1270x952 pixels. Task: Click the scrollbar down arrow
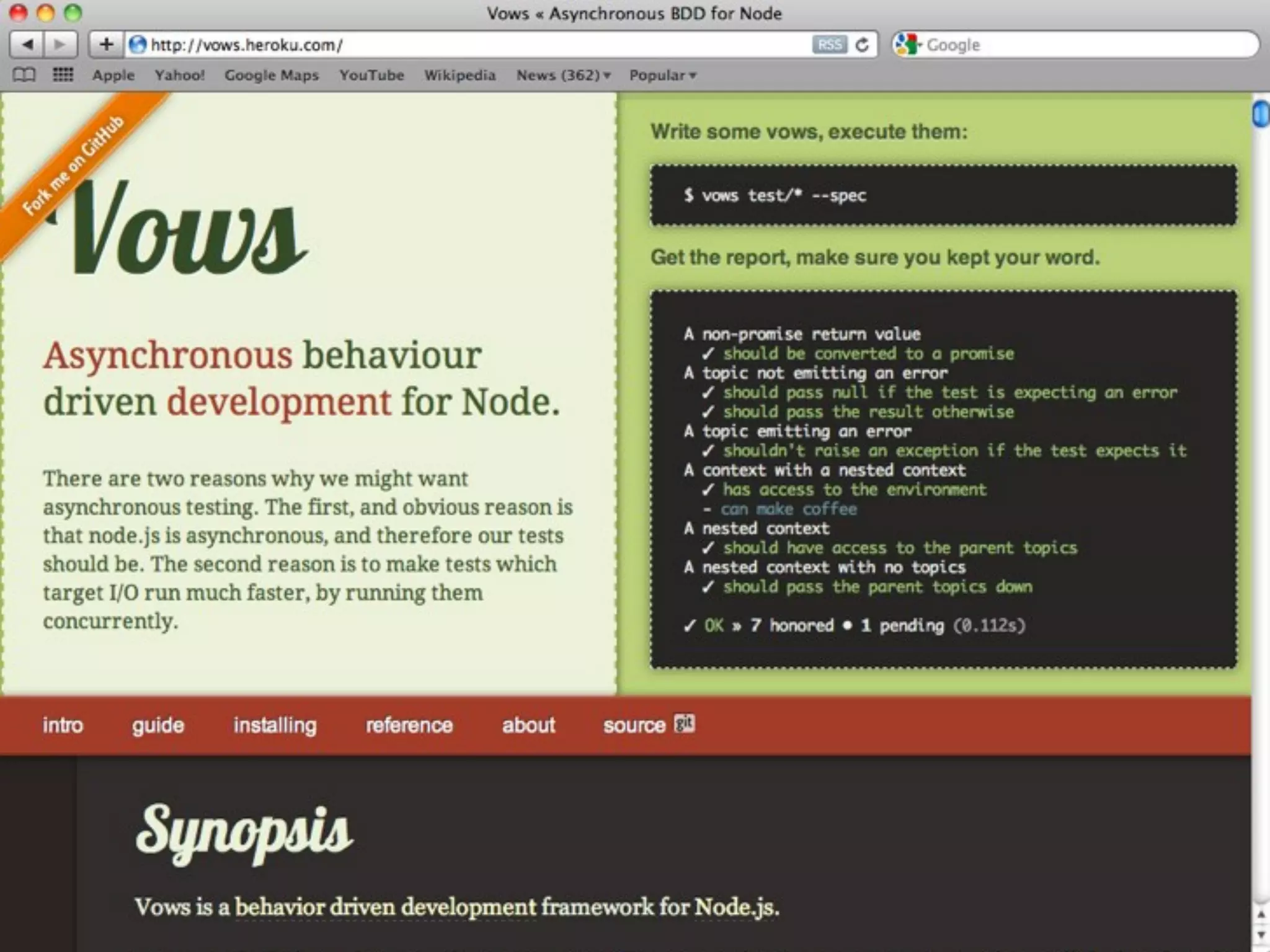(1261, 935)
